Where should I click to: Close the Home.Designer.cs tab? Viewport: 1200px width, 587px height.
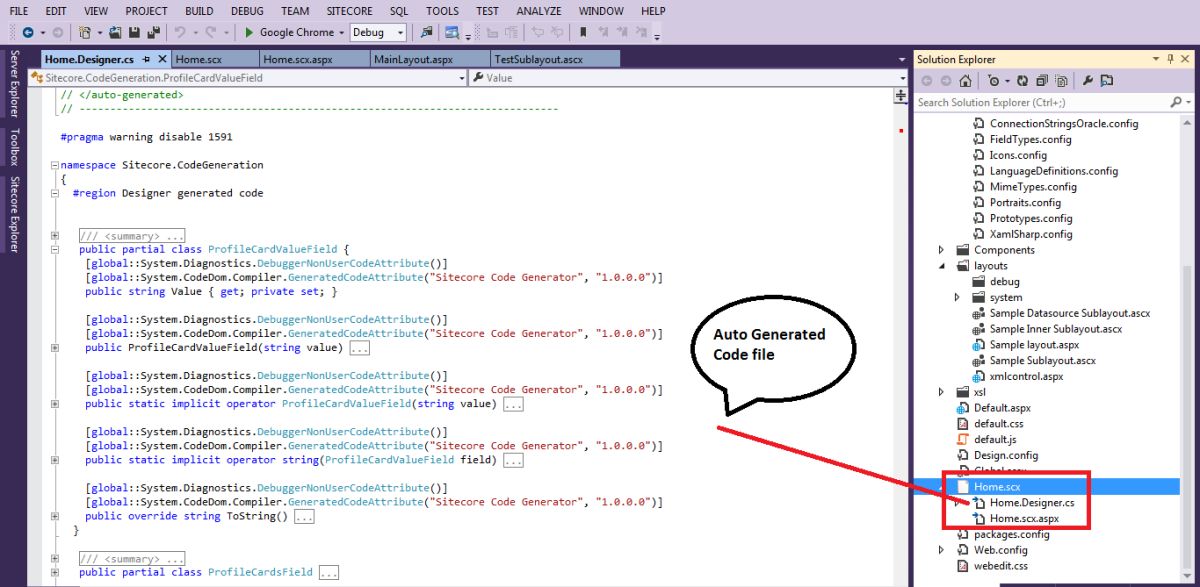(162, 59)
